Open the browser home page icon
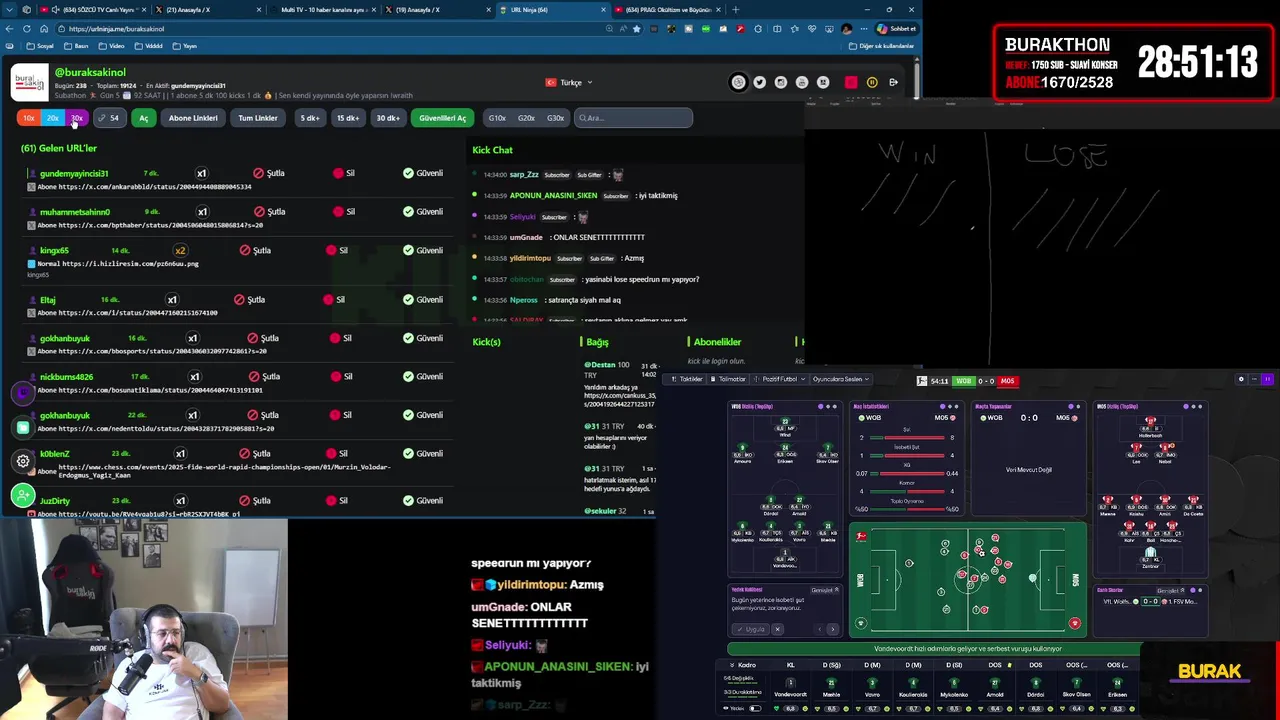Screen dimensions: 1280x720 coord(43,29)
